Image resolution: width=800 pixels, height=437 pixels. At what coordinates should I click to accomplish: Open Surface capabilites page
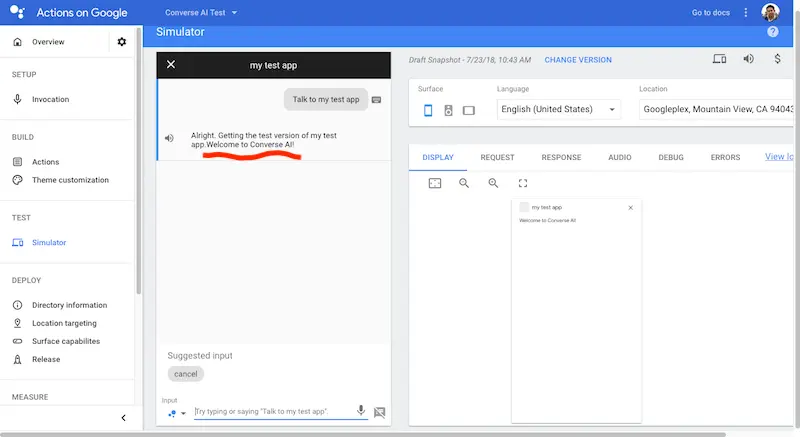pos(66,341)
